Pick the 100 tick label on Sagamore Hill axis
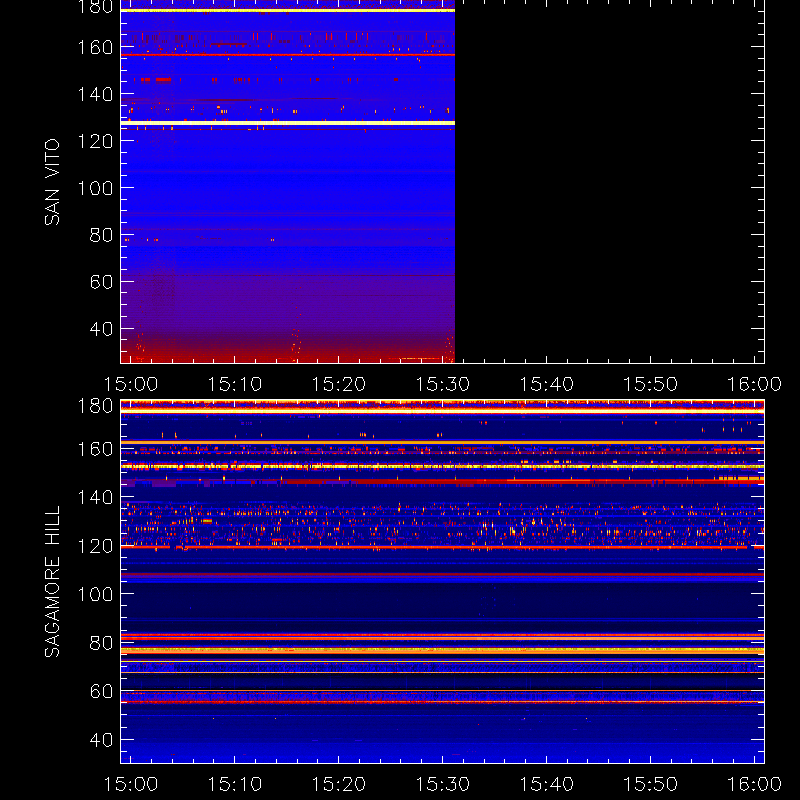800x800 pixels. (x=95, y=594)
